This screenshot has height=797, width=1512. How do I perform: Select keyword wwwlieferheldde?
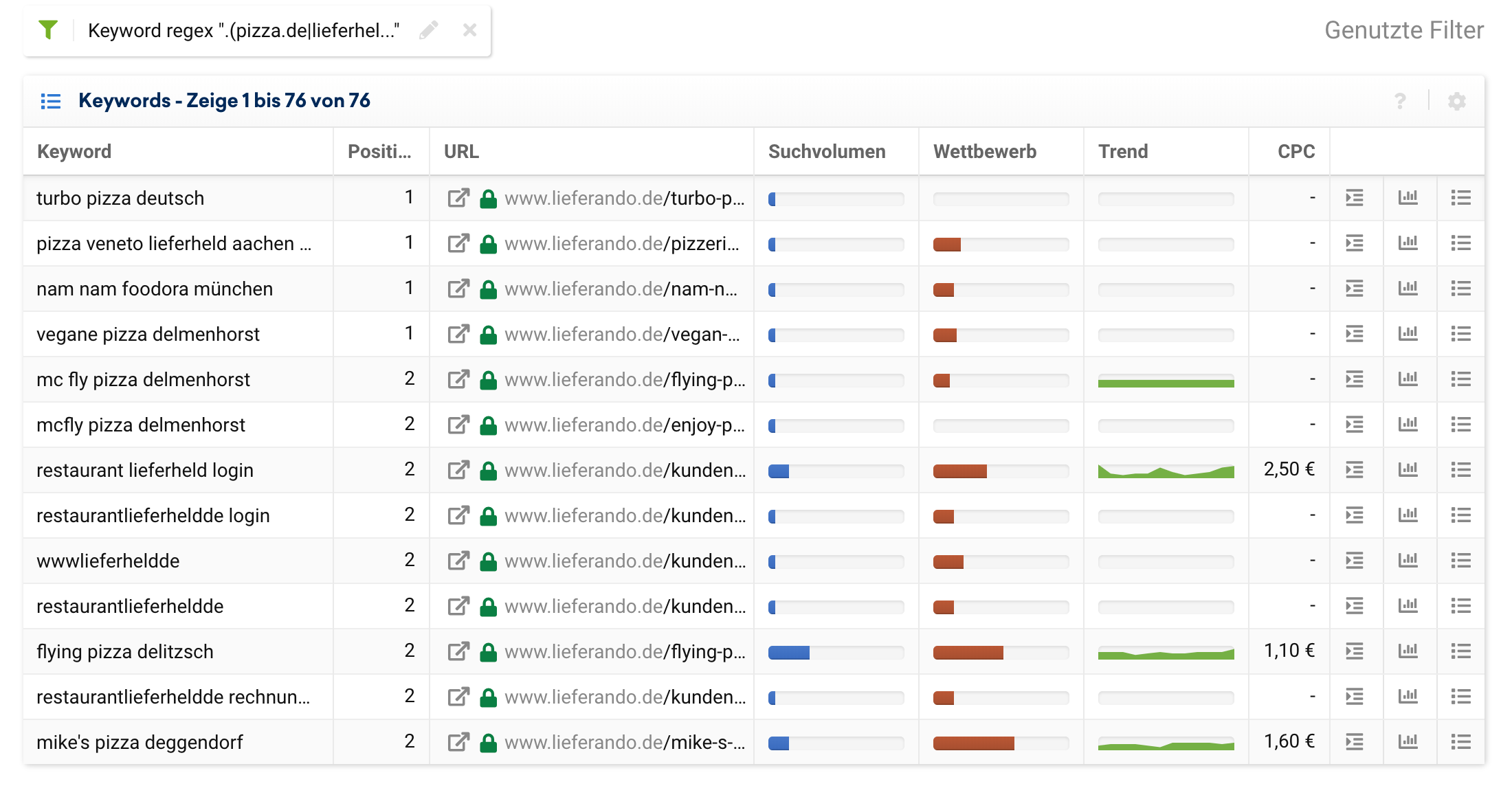(108, 561)
